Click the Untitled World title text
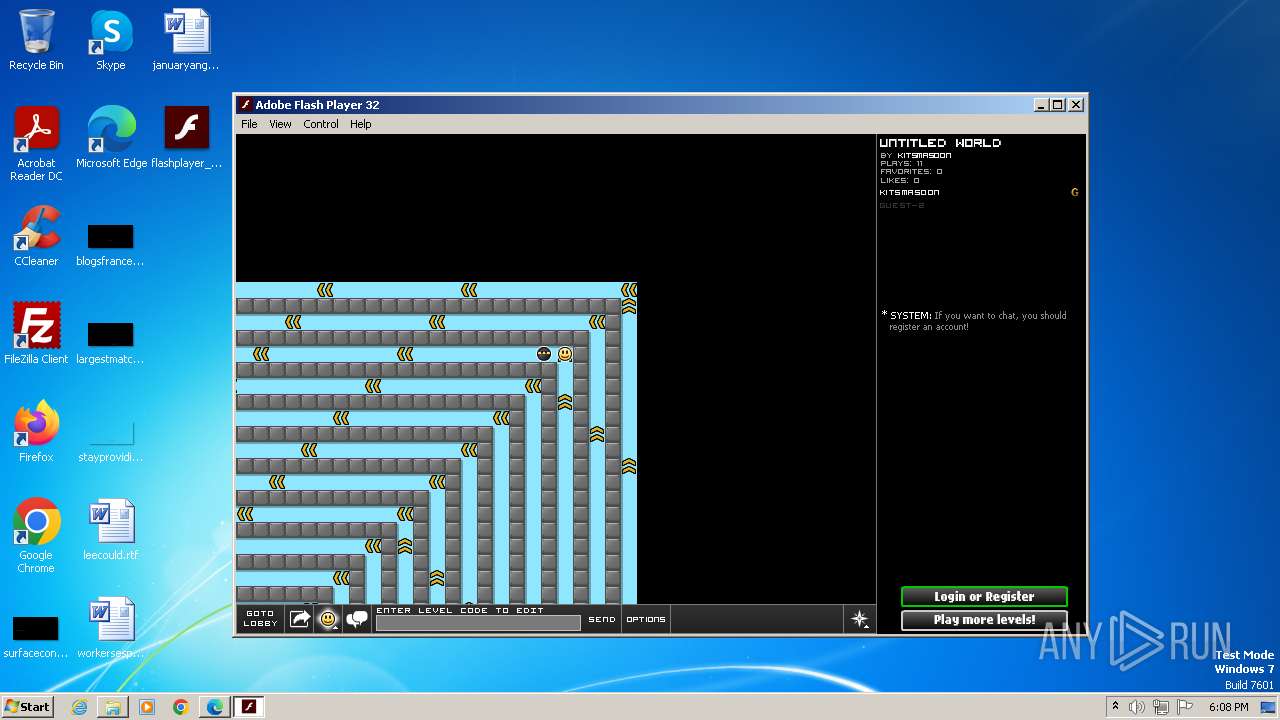 pos(940,143)
